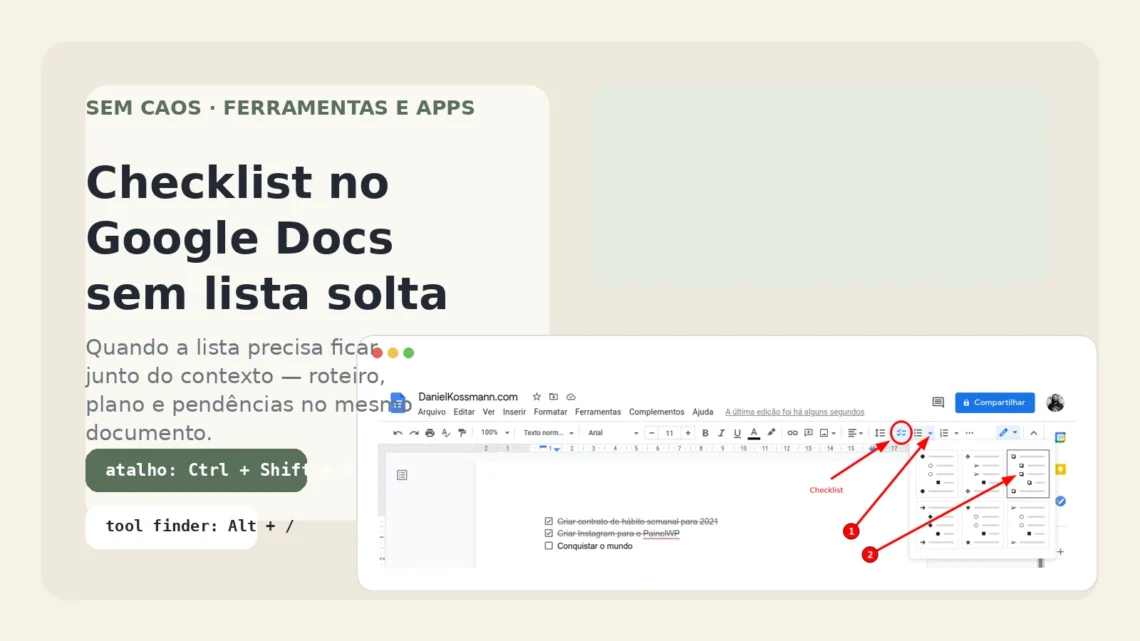This screenshot has height=641, width=1140.
Task: Click the font size field showing 11
Action: pos(670,433)
